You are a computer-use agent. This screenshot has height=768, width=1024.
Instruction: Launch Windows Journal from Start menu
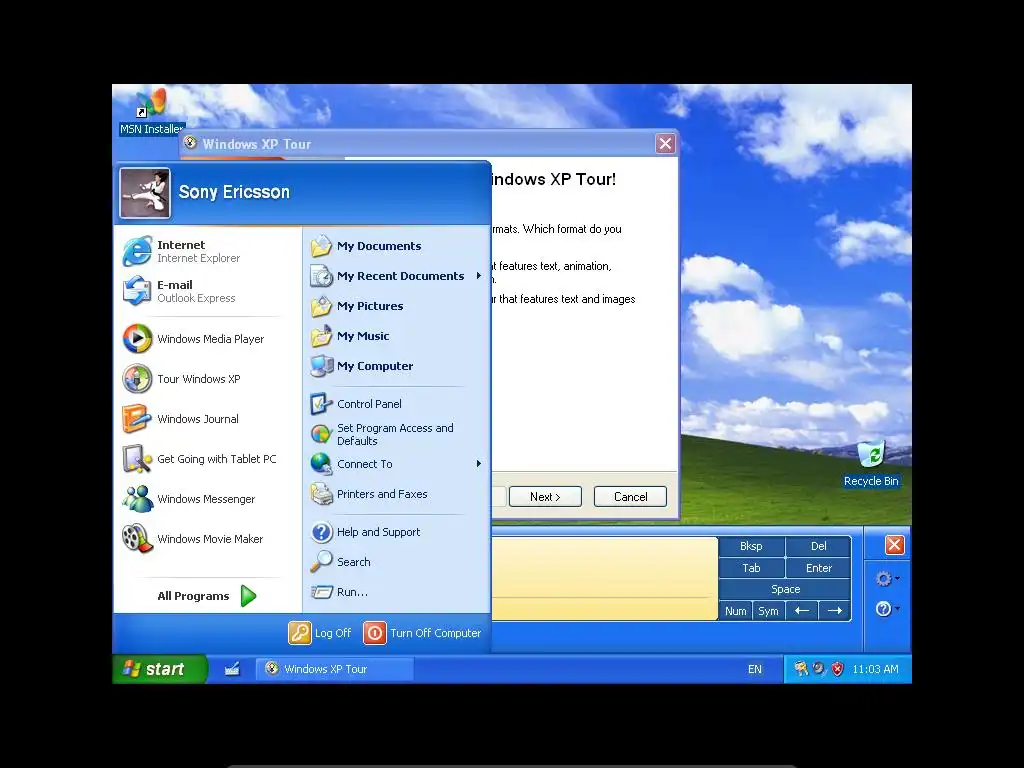point(208,419)
